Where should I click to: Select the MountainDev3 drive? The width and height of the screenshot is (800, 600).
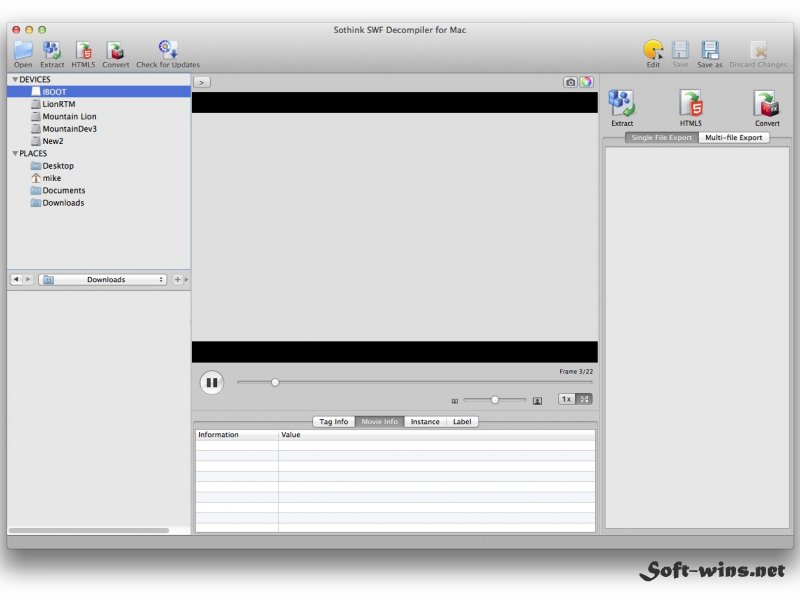(99, 129)
